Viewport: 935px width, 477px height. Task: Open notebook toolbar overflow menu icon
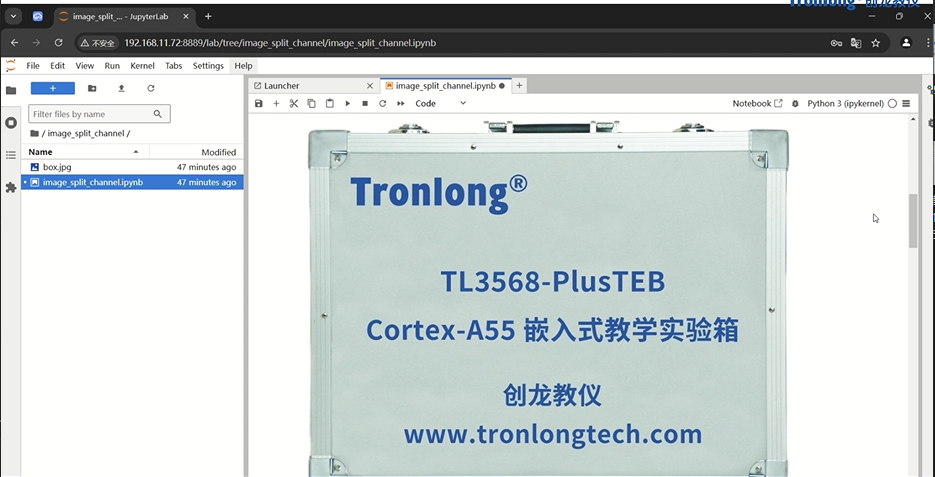coord(906,103)
